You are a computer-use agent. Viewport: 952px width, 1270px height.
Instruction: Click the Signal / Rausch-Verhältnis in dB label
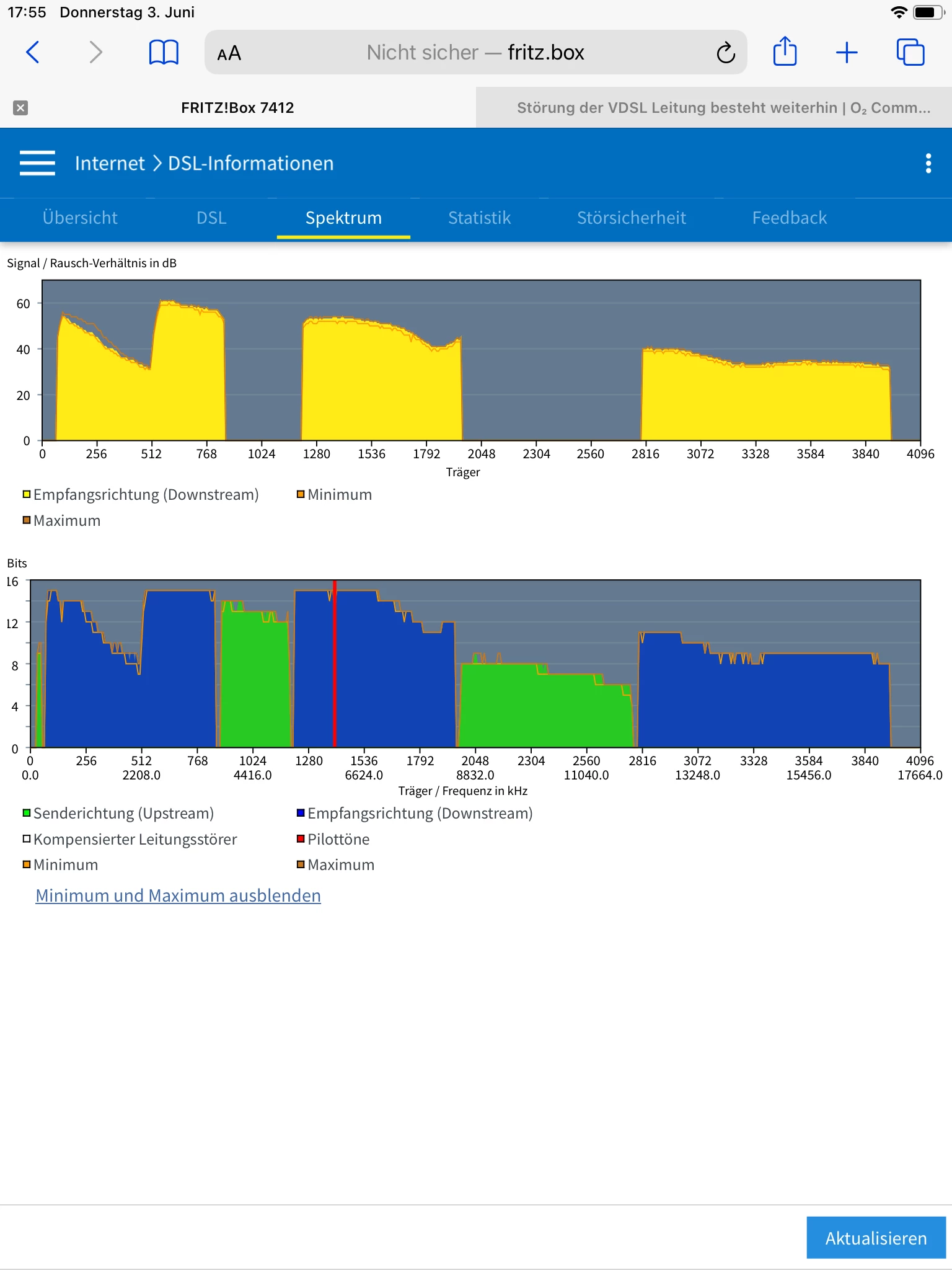tap(92, 263)
